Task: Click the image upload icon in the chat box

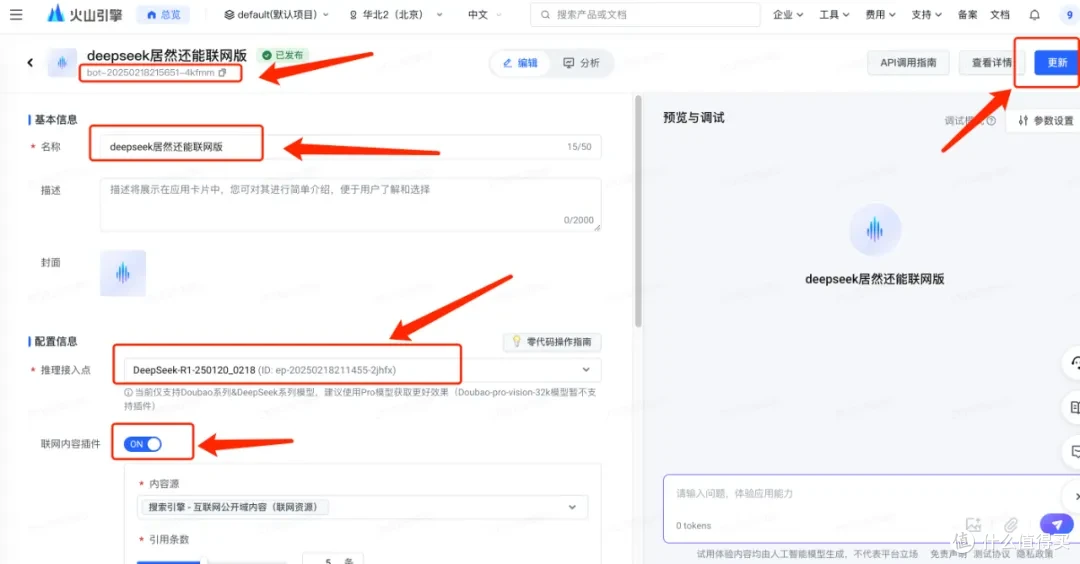Action: click(x=973, y=525)
